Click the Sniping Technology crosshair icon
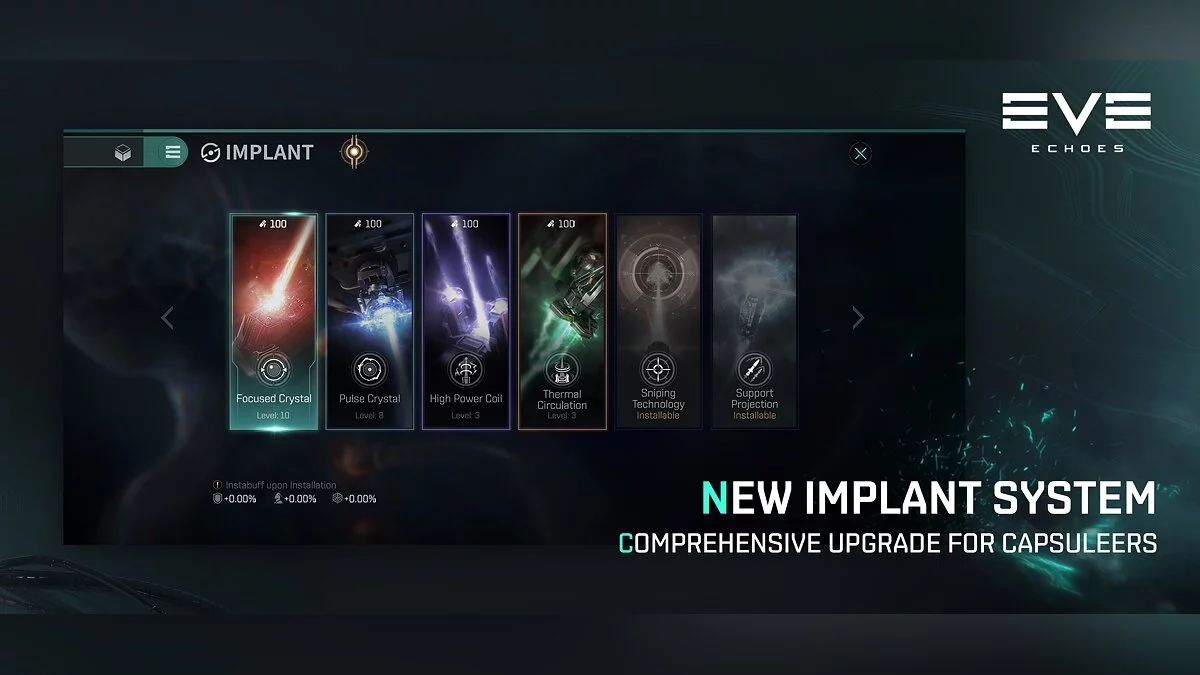1200x675 pixels. (x=658, y=369)
